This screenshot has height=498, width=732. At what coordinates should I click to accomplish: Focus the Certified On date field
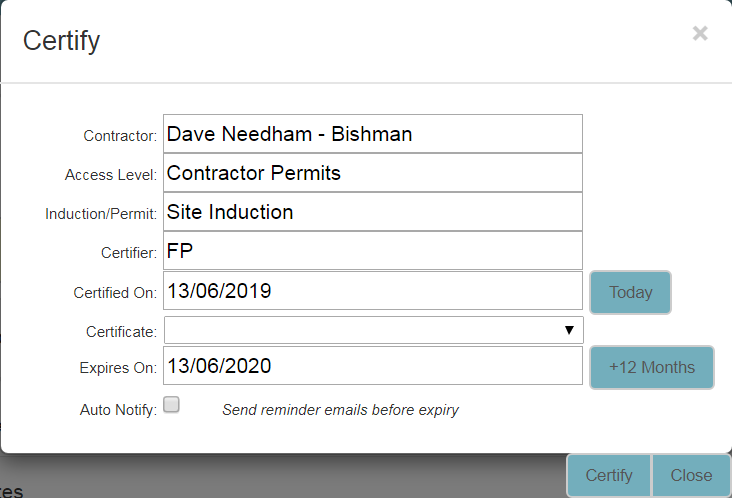[372, 291]
